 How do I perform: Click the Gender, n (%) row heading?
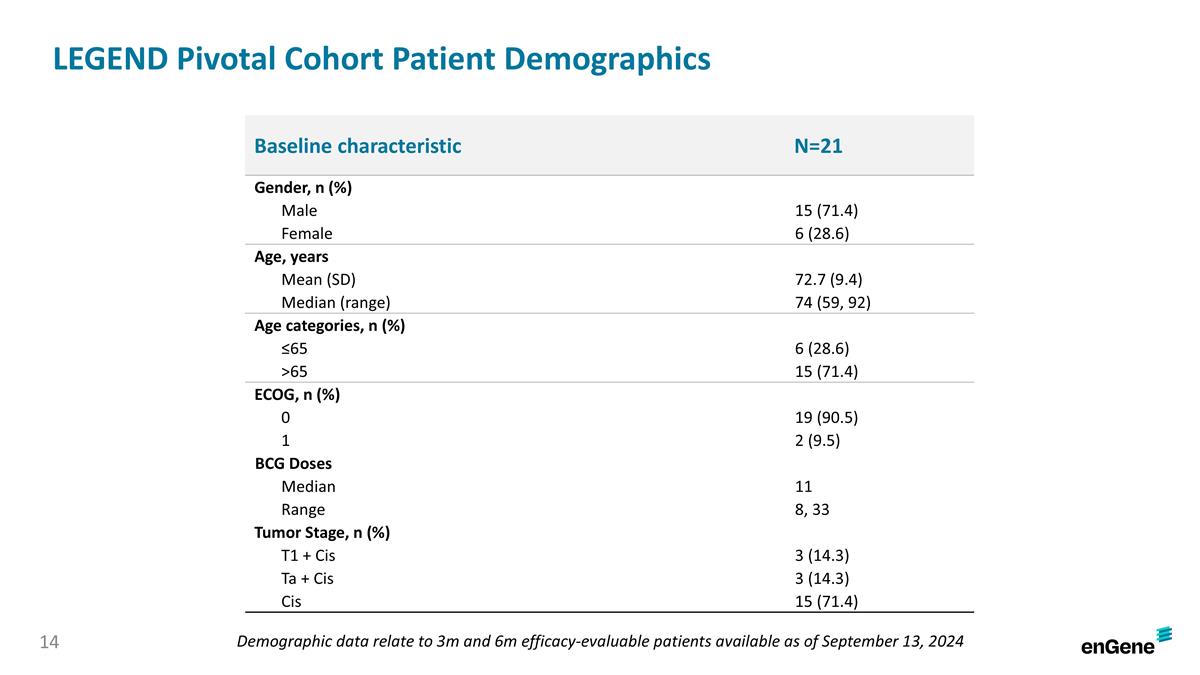coord(303,188)
